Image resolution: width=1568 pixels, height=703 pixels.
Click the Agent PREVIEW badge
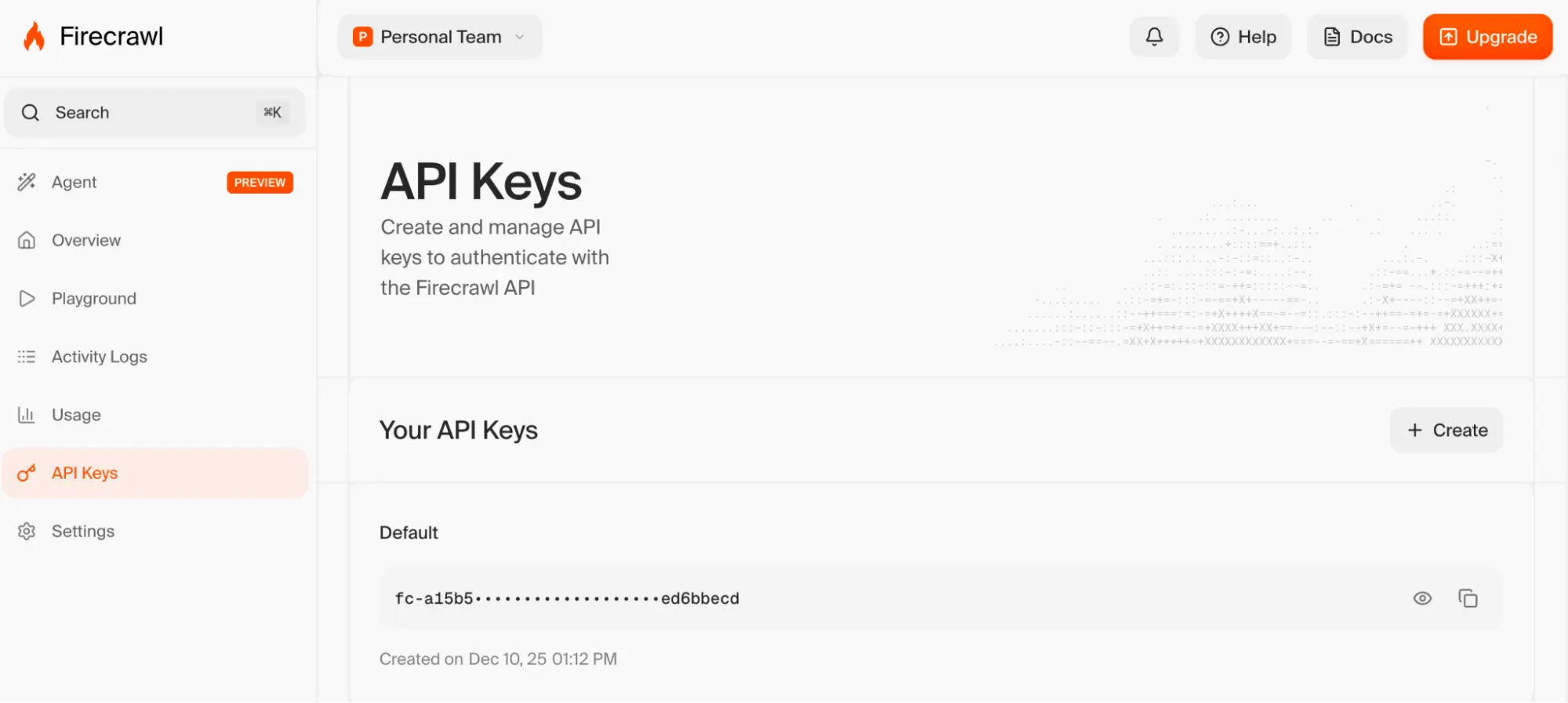[260, 182]
